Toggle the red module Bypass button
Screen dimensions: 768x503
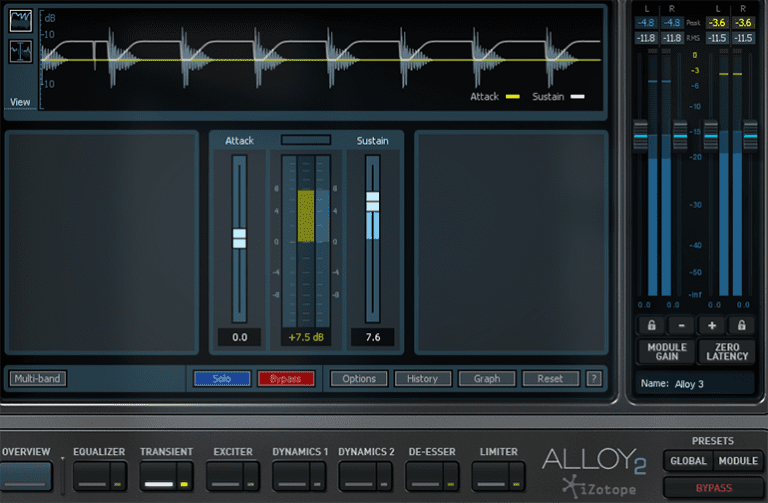(x=286, y=379)
